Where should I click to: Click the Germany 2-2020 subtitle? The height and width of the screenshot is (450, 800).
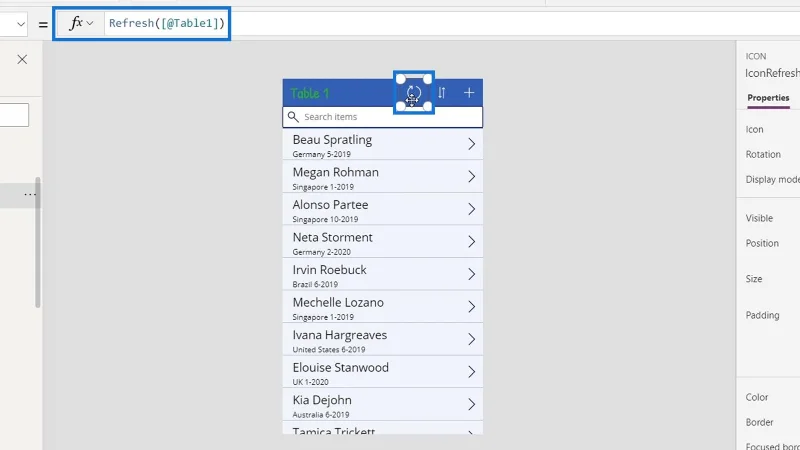click(x=321, y=252)
